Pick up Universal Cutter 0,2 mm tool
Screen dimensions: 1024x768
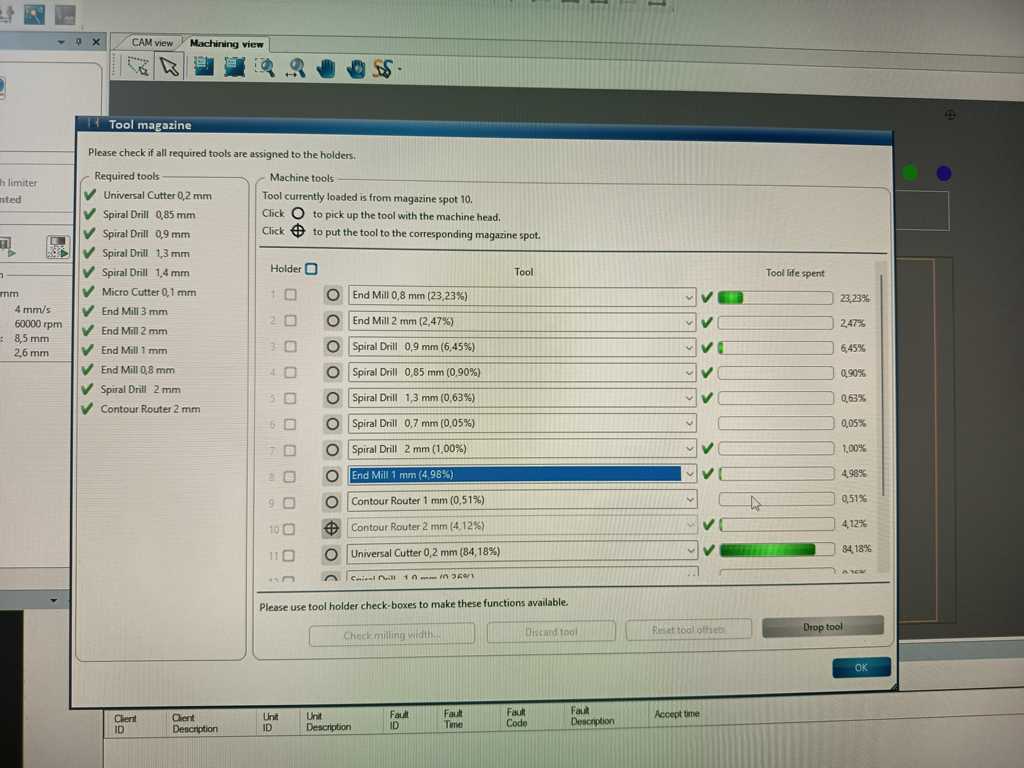coord(331,554)
